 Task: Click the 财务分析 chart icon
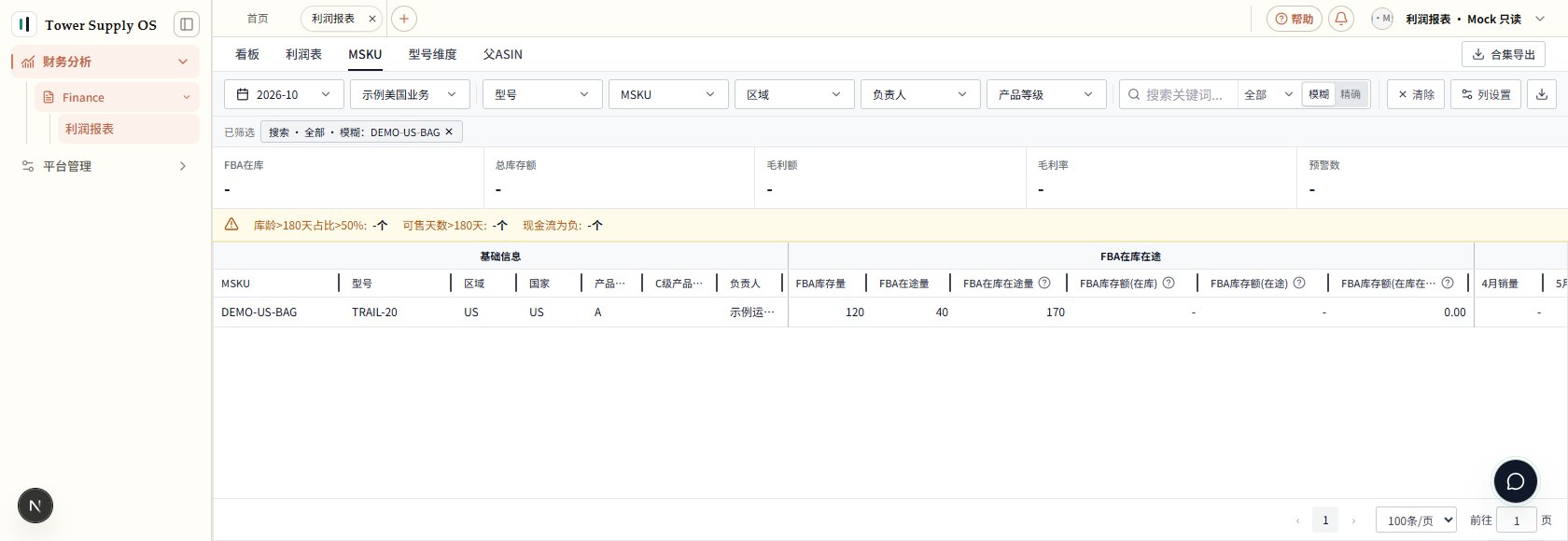(x=28, y=62)
